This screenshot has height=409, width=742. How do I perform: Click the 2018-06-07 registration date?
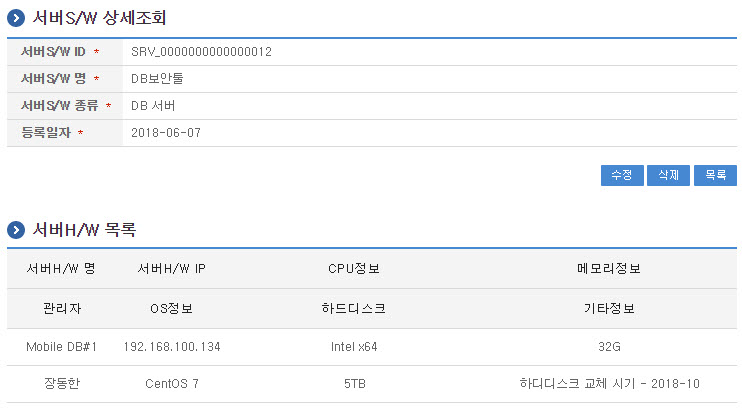(x=166, y=132)
